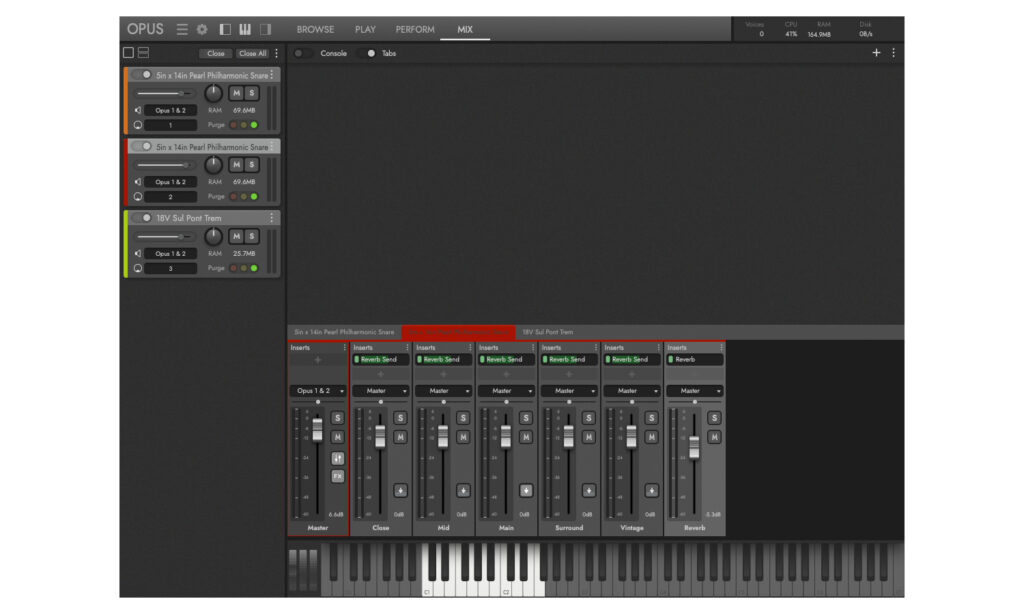Open output dropdown on the Surround channel
Image resolution: width=1024 pixels, height=614 pixels.
click(x=569, y=391)
